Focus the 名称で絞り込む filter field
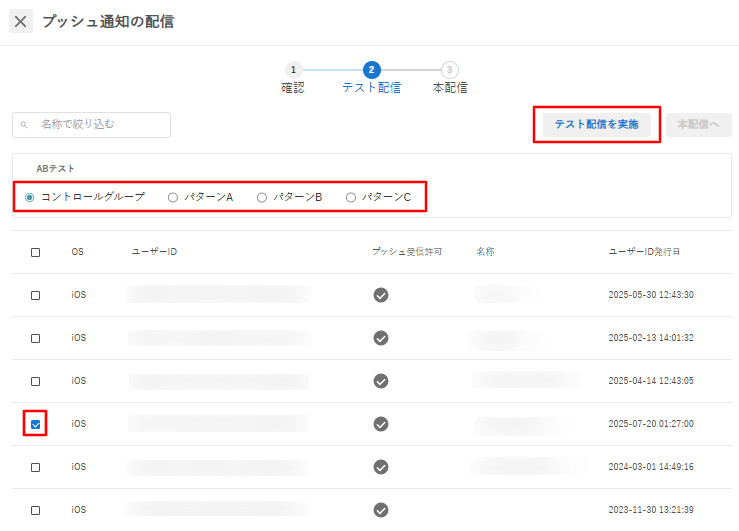This screenshot has width=739, height=531. 91,125
